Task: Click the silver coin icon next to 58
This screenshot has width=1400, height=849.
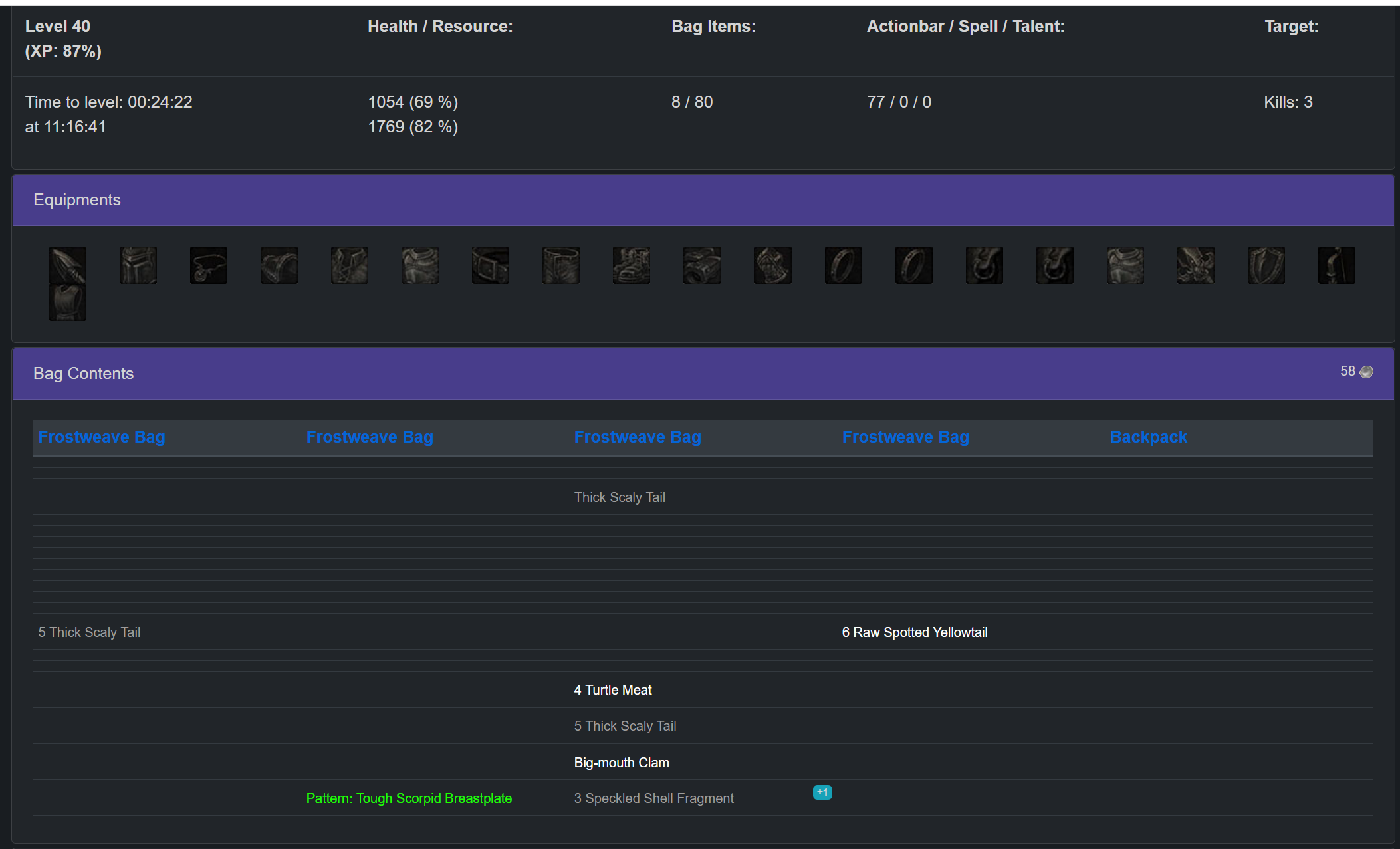Action: (1366, 372)
